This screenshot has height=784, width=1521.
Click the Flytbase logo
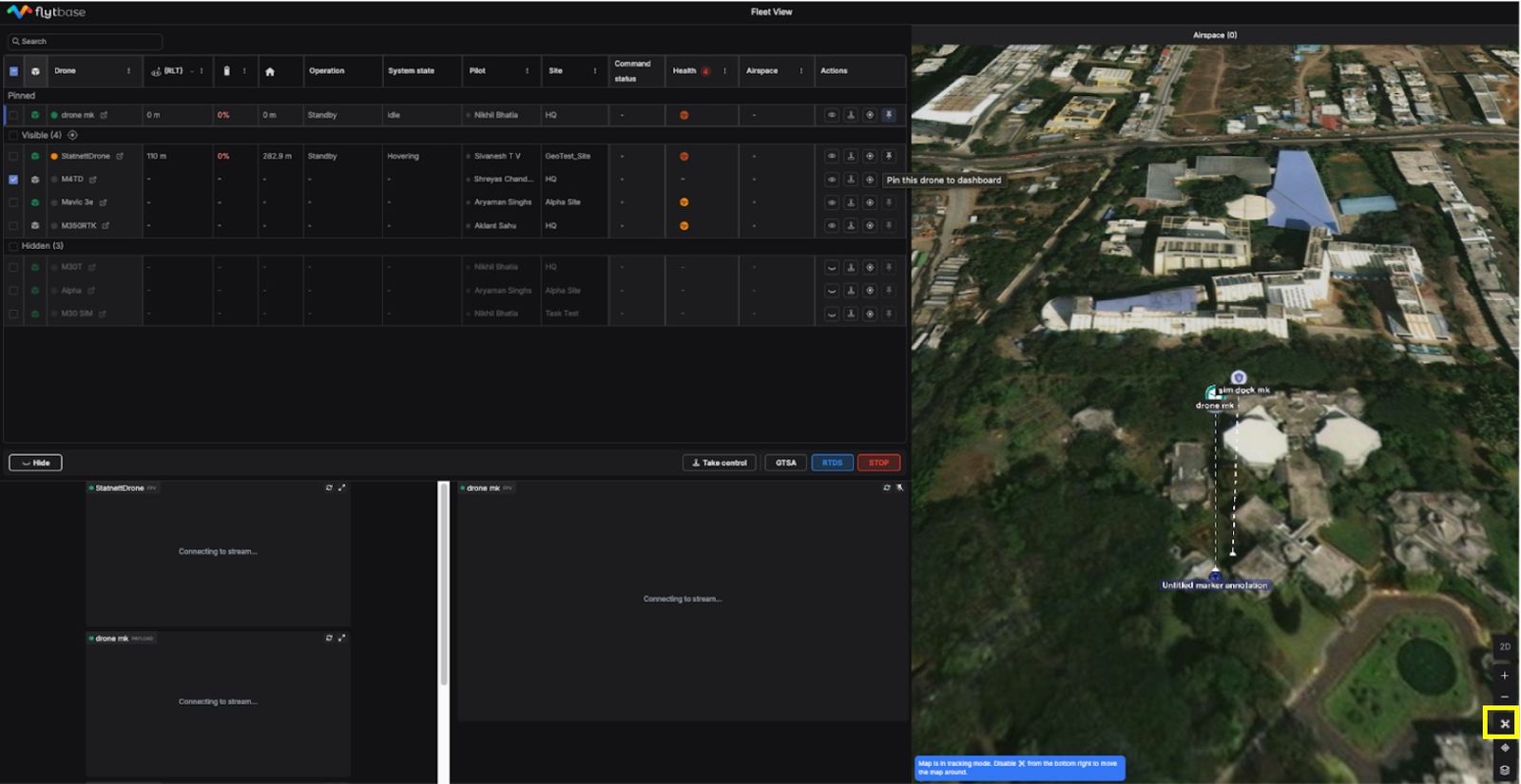click(47, 12)
